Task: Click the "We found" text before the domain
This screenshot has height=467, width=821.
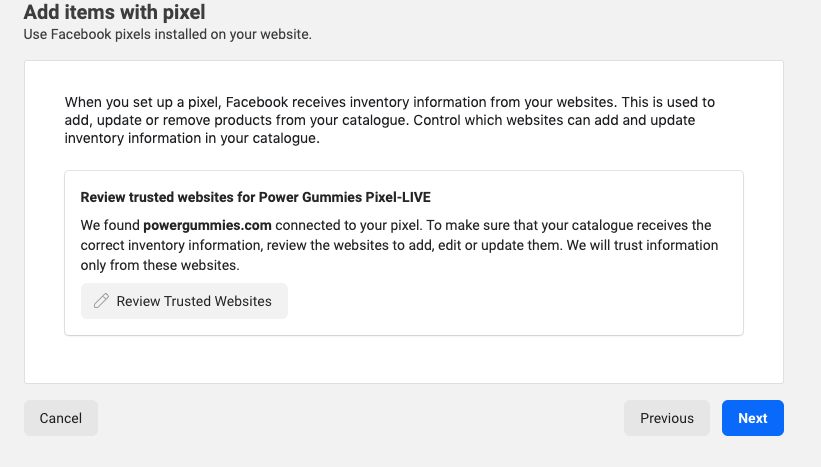Action: coord(110,225)
